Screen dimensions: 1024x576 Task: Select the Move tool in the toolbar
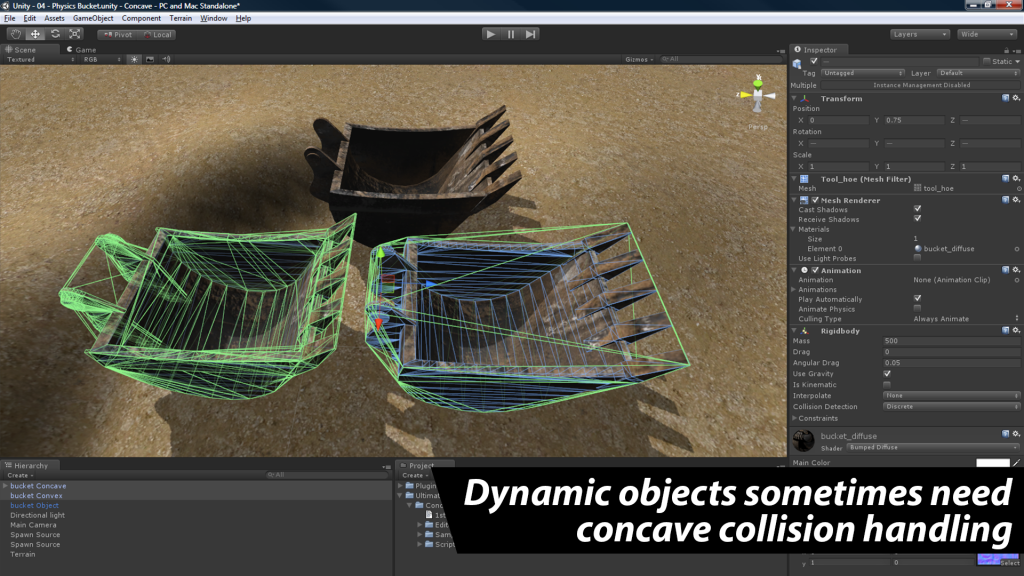(x=36, y=33)
